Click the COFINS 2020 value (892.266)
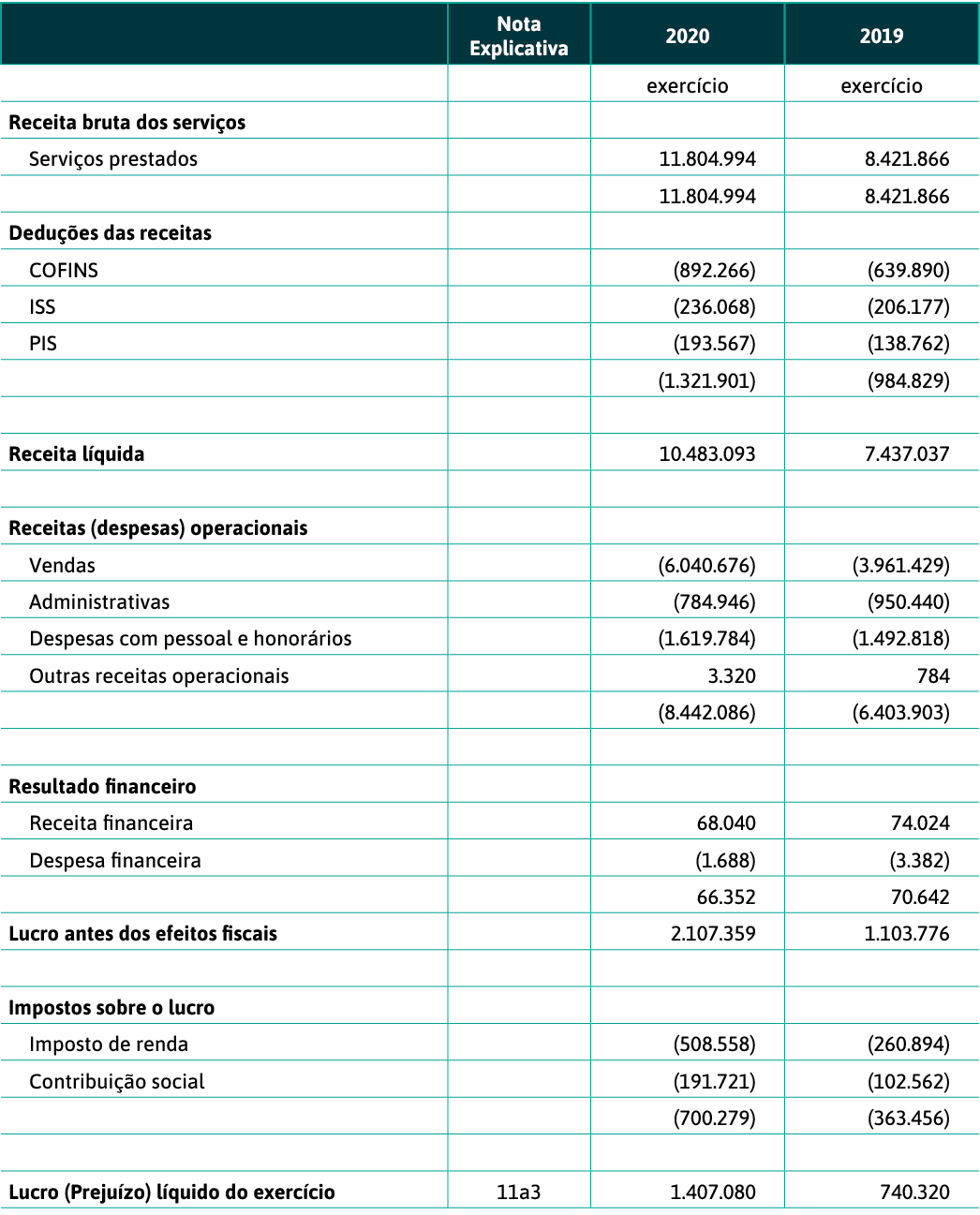The image size is (980, 1215). coord(714,271)
